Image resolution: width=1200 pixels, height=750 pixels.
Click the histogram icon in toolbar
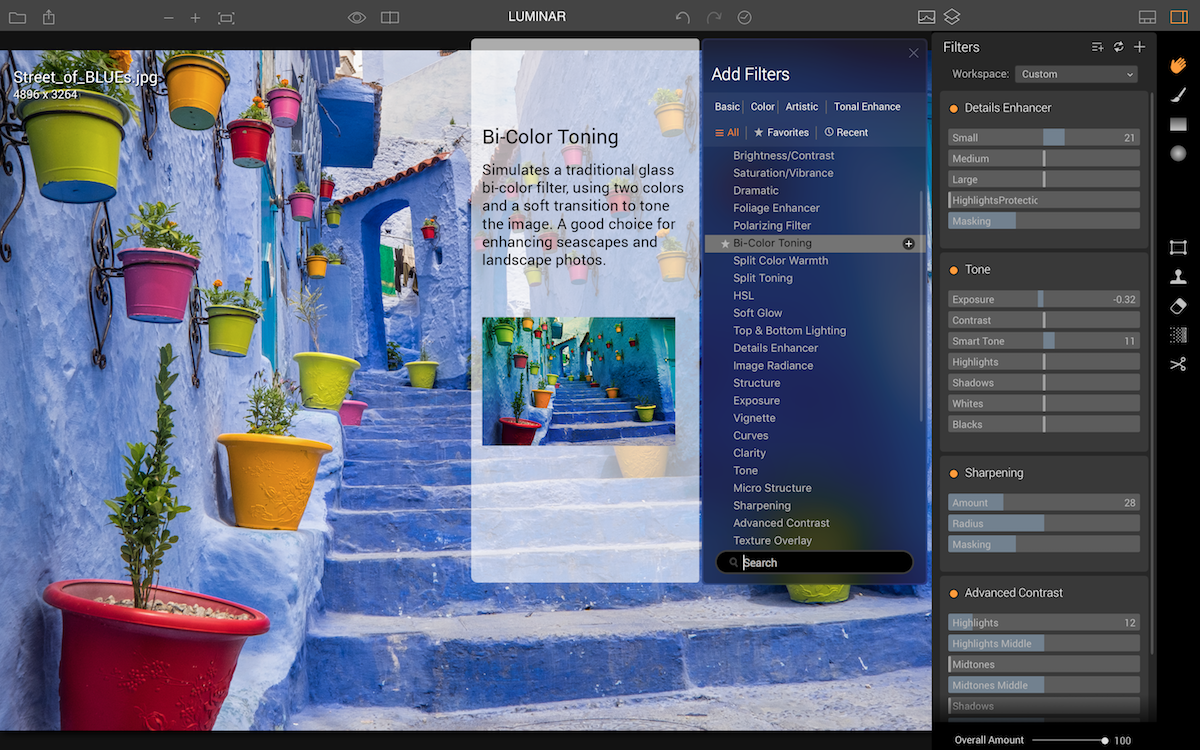pos(926,17)
